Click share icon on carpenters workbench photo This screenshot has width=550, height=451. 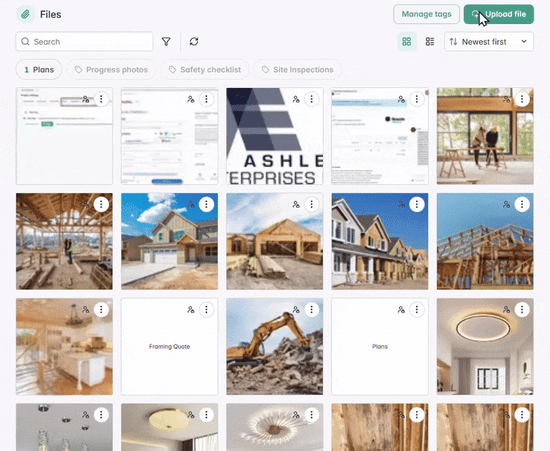pyautogui.click(x=507, y=99)
